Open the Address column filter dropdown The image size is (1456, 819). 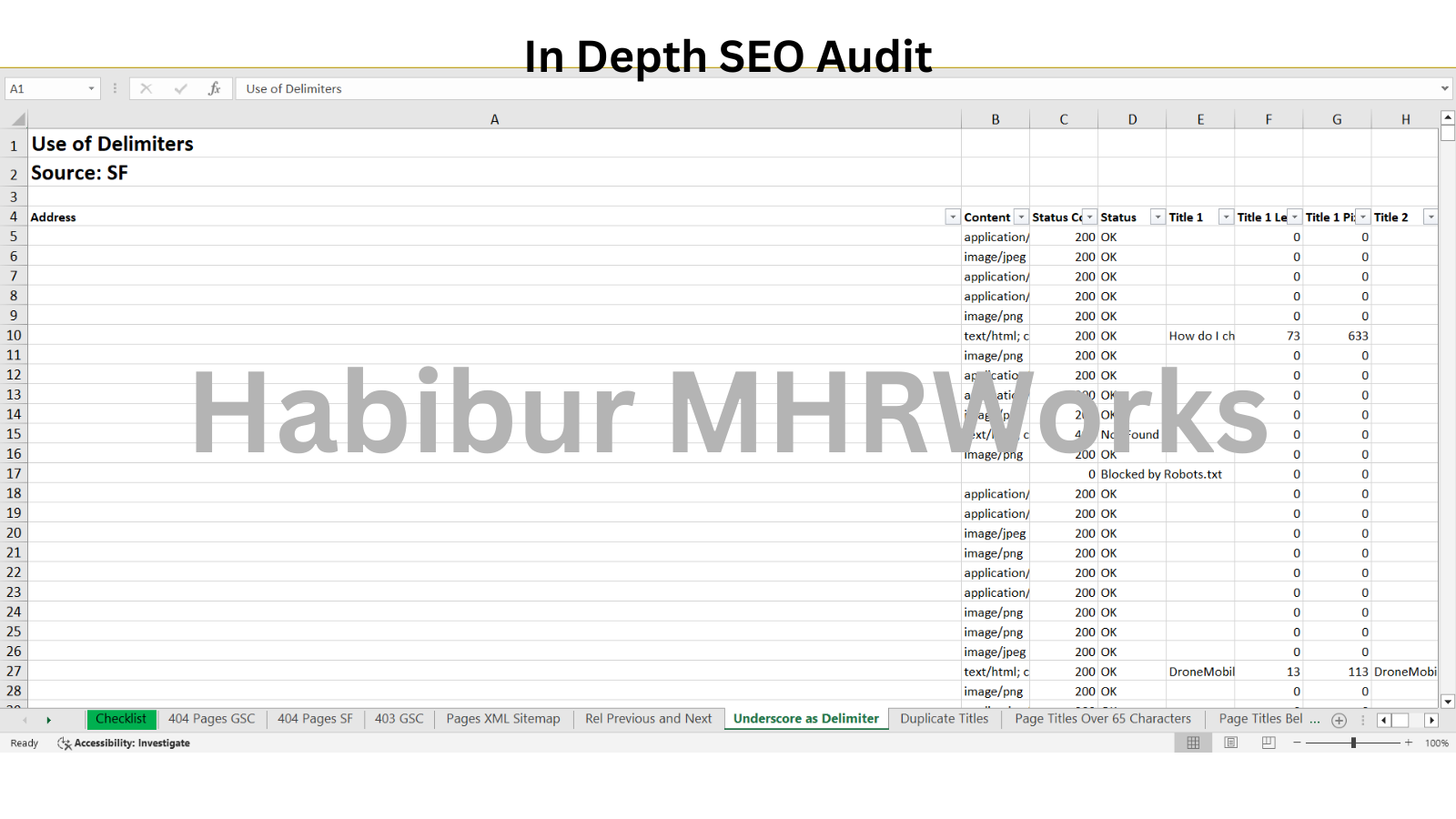[x=952, y=217]
